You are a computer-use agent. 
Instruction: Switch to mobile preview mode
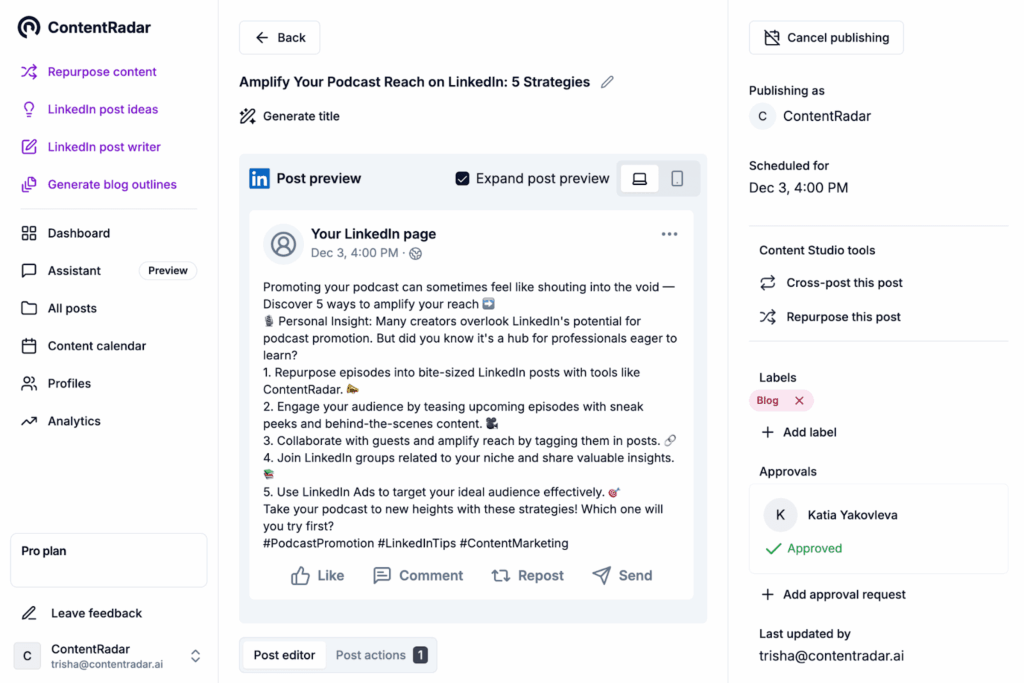[677, 178]
